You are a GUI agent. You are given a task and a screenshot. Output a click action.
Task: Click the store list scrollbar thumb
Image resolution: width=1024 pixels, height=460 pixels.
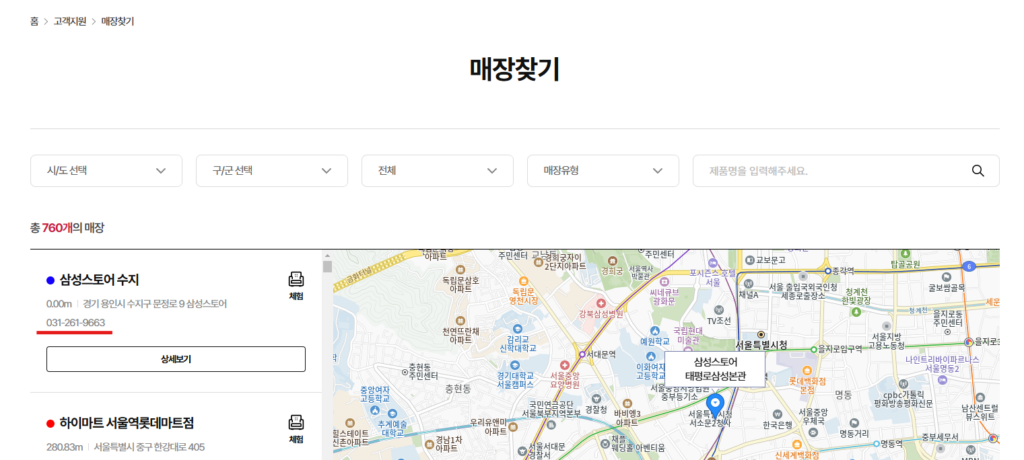[328, 266]
